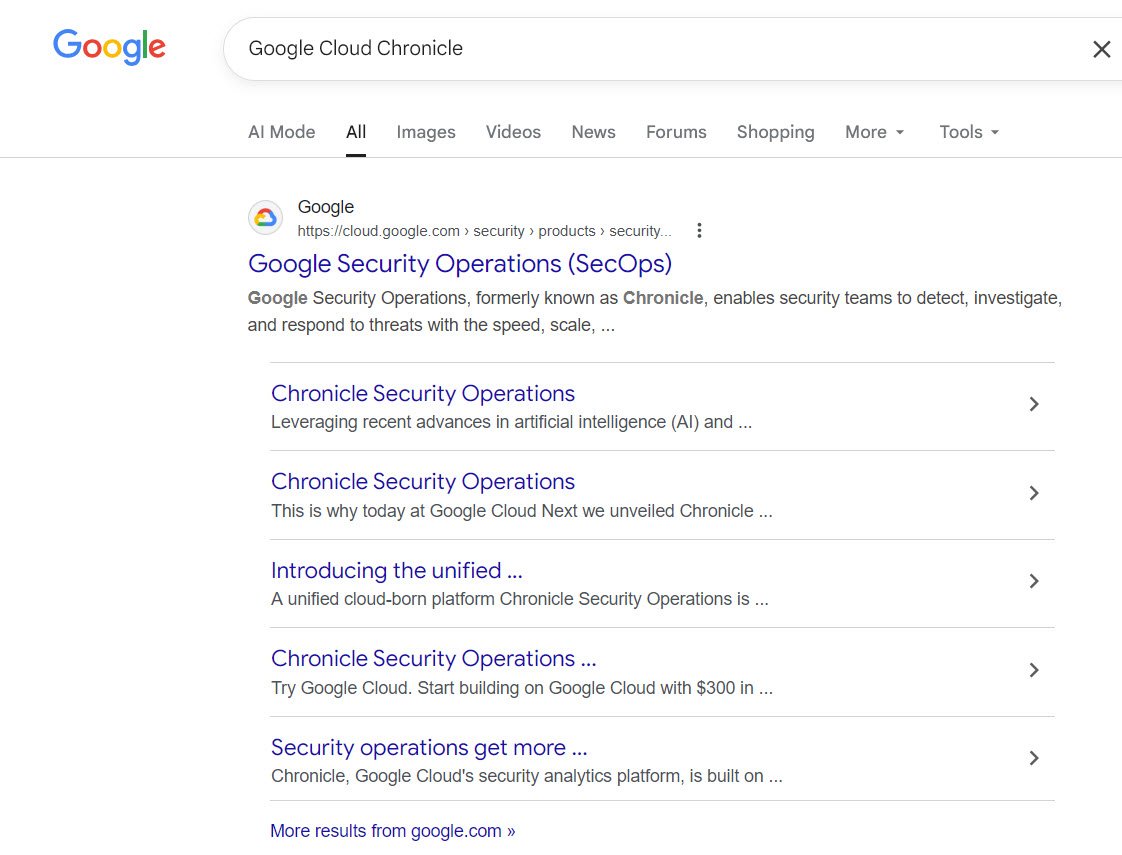Image resolution: width=1122 pixels, height=855 pixels.
Task: Open the three-dot menu beside the Google result
Action: 699,230
